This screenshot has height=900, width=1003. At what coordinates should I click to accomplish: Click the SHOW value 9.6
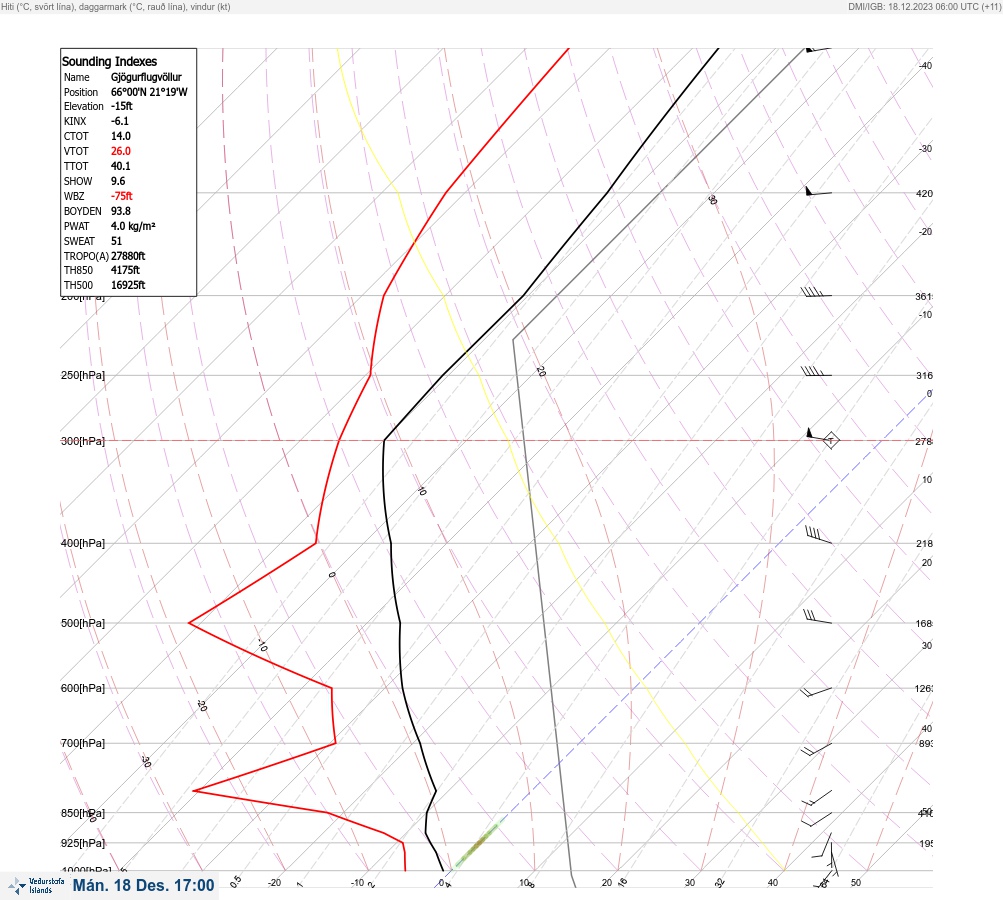(x=118, y=181)
